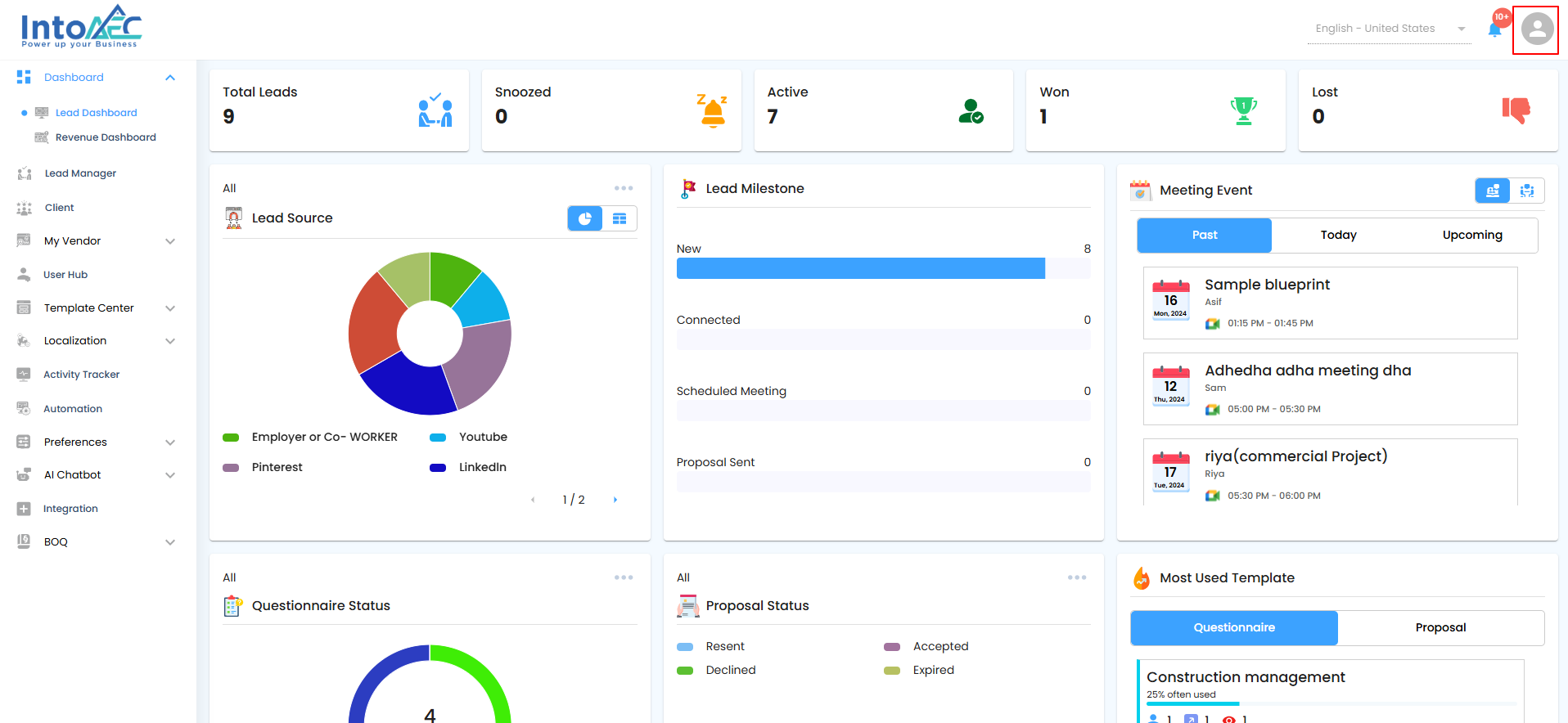Click the Google Meet icon for Sample blueprint
The height and width of the screenshot is (723, 1568).
pos(1213,324)
